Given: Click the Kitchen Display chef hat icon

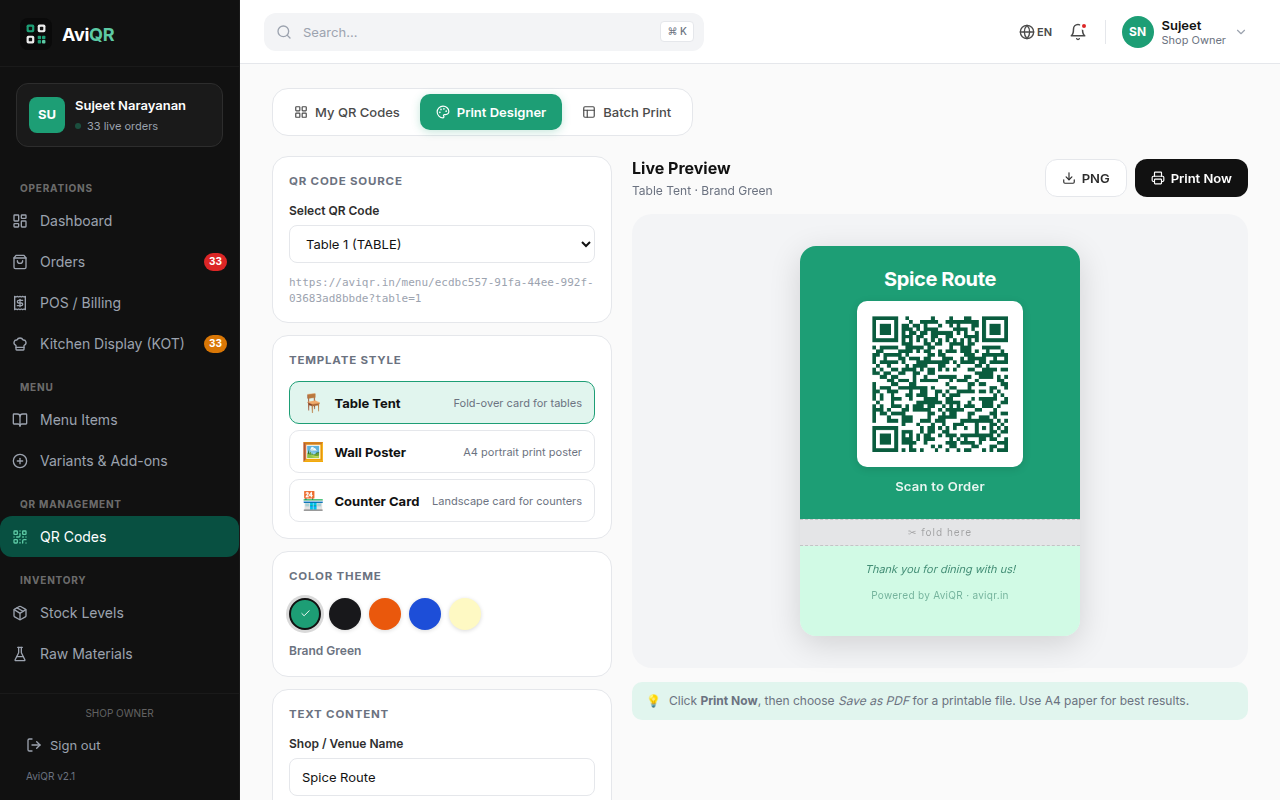Looking at the screenshot, I should point(20,344).
